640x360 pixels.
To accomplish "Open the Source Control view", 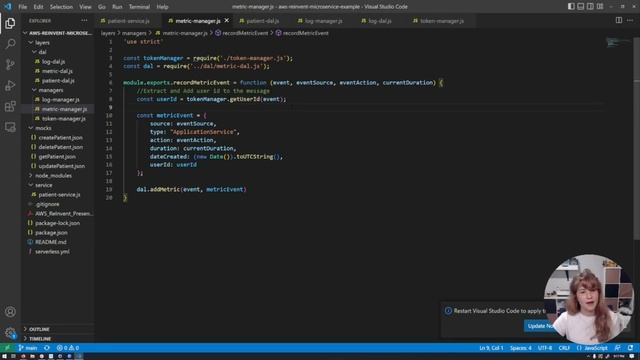I will [x=10, y=64].
